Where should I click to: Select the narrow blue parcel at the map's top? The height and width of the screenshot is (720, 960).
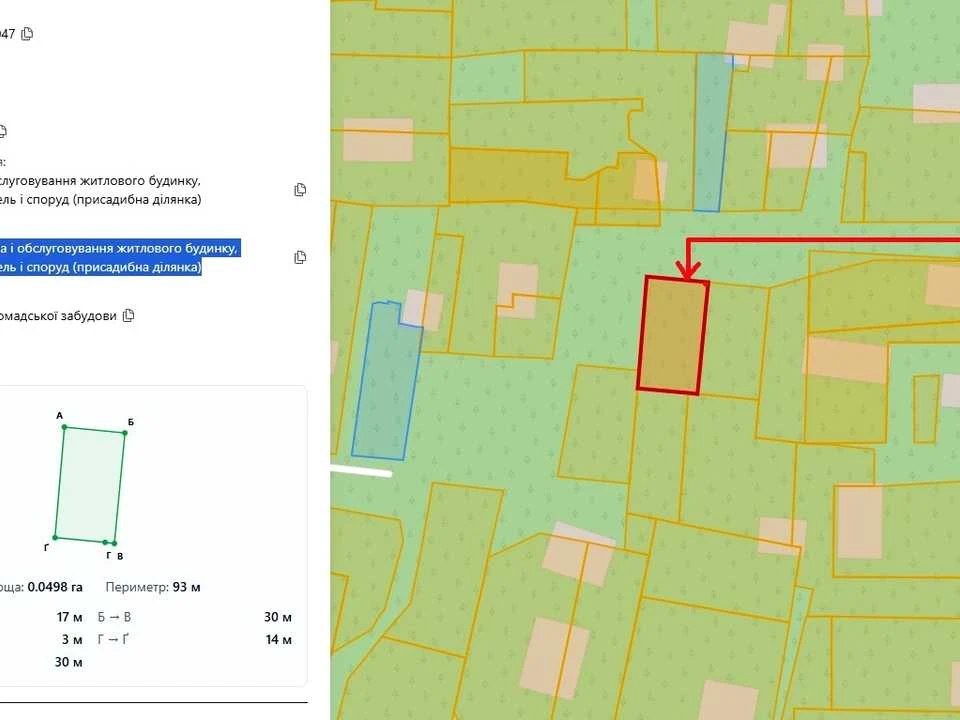point(713,133)
